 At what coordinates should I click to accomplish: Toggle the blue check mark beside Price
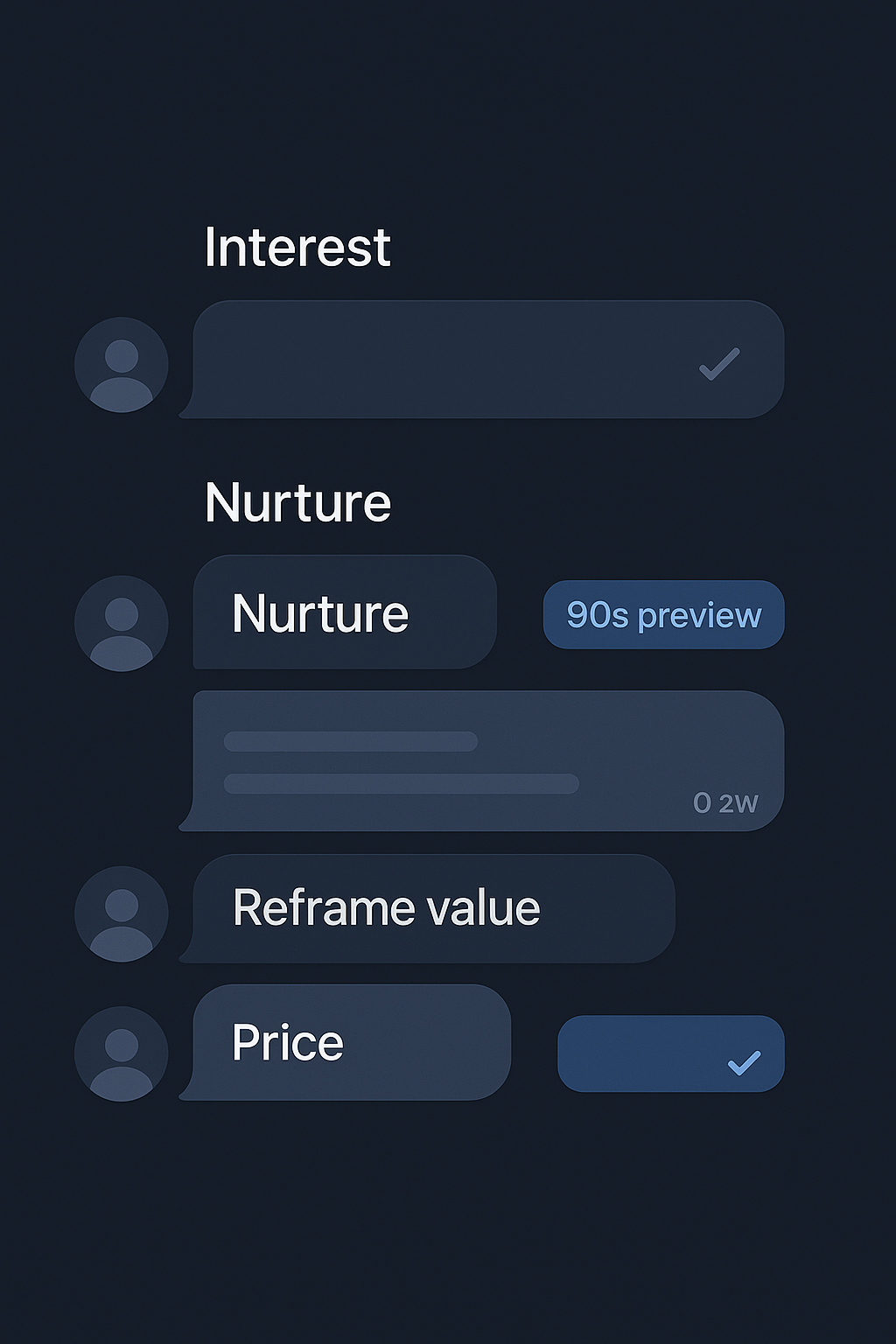tap(744, 1062)
